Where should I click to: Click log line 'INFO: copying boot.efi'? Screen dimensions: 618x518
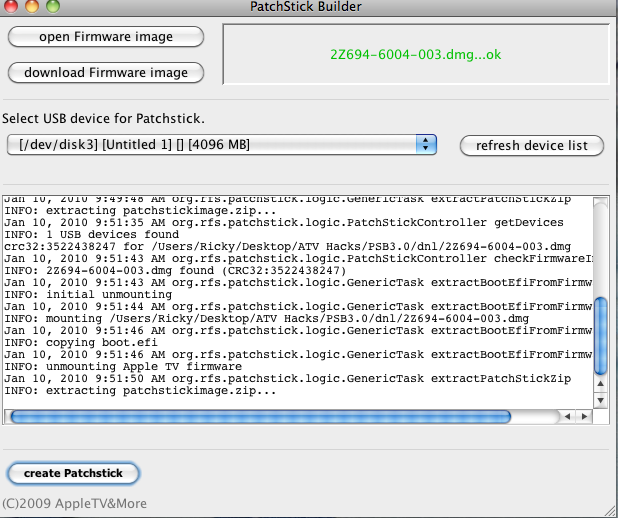click(x=81, y=343)
